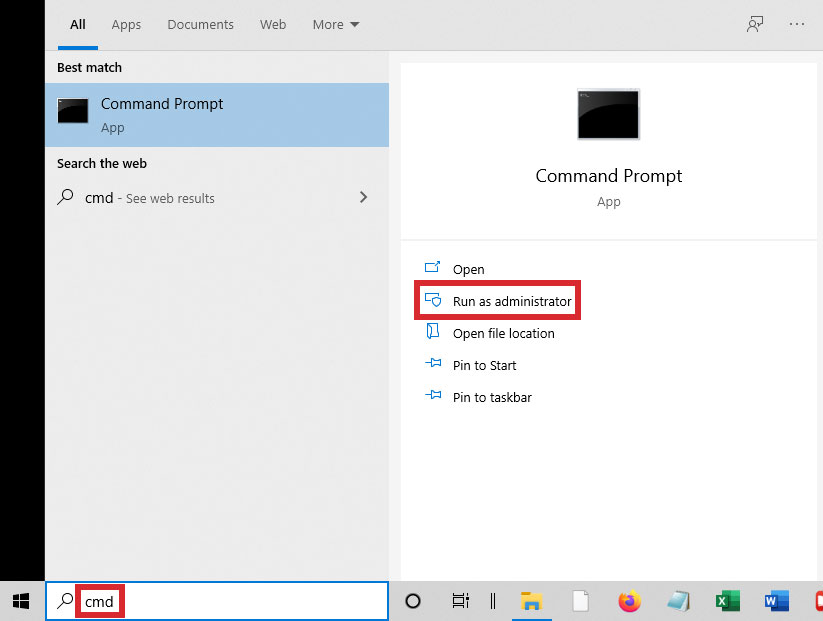
Task: Click the large Command Prompt preview icon
Action: pos(608,114)
